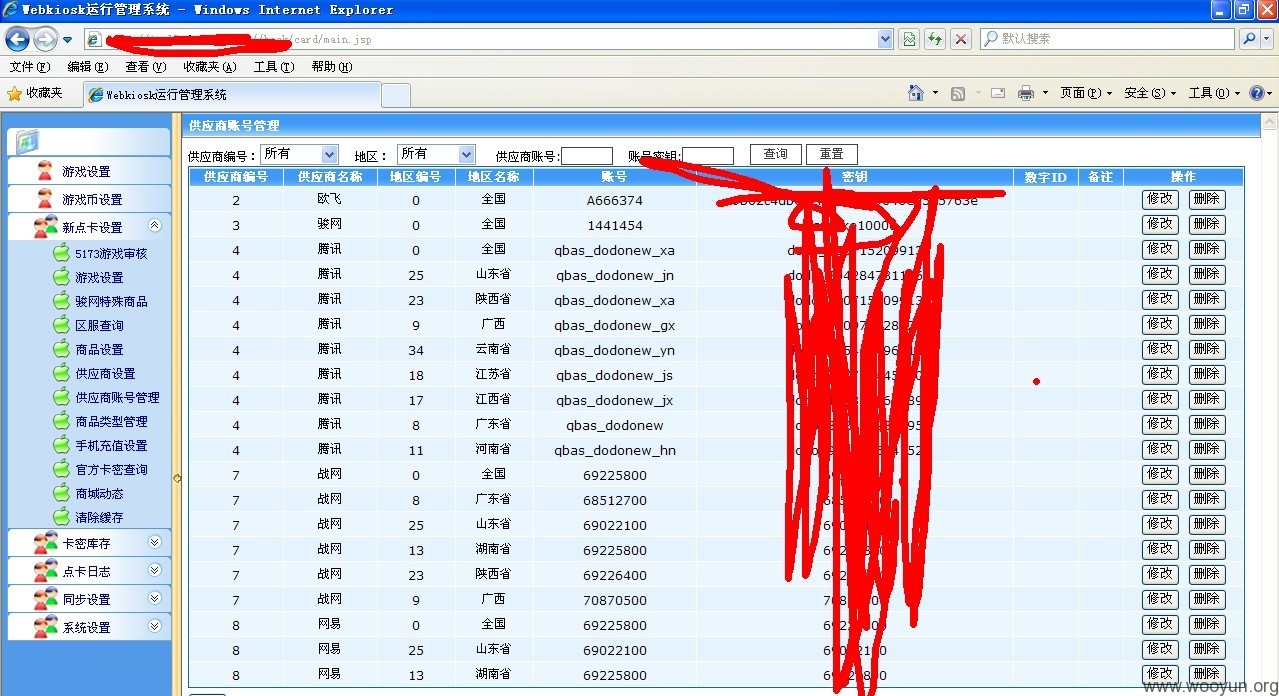Click the Read mail envelope icon
Viewport: 1279px width, 696px height.
coord(997,93)
